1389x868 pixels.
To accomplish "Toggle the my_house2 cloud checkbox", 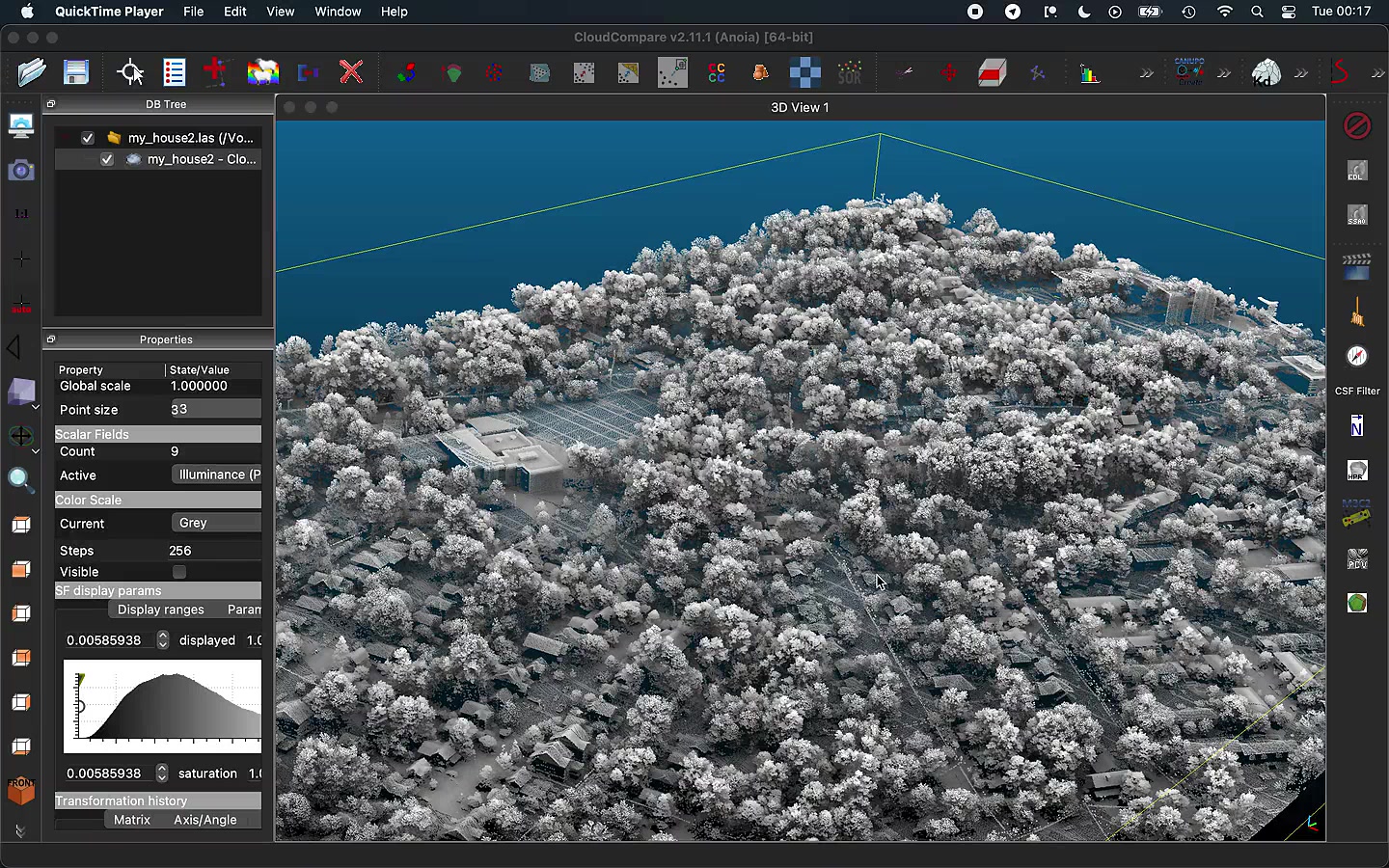I will (107, 159).
